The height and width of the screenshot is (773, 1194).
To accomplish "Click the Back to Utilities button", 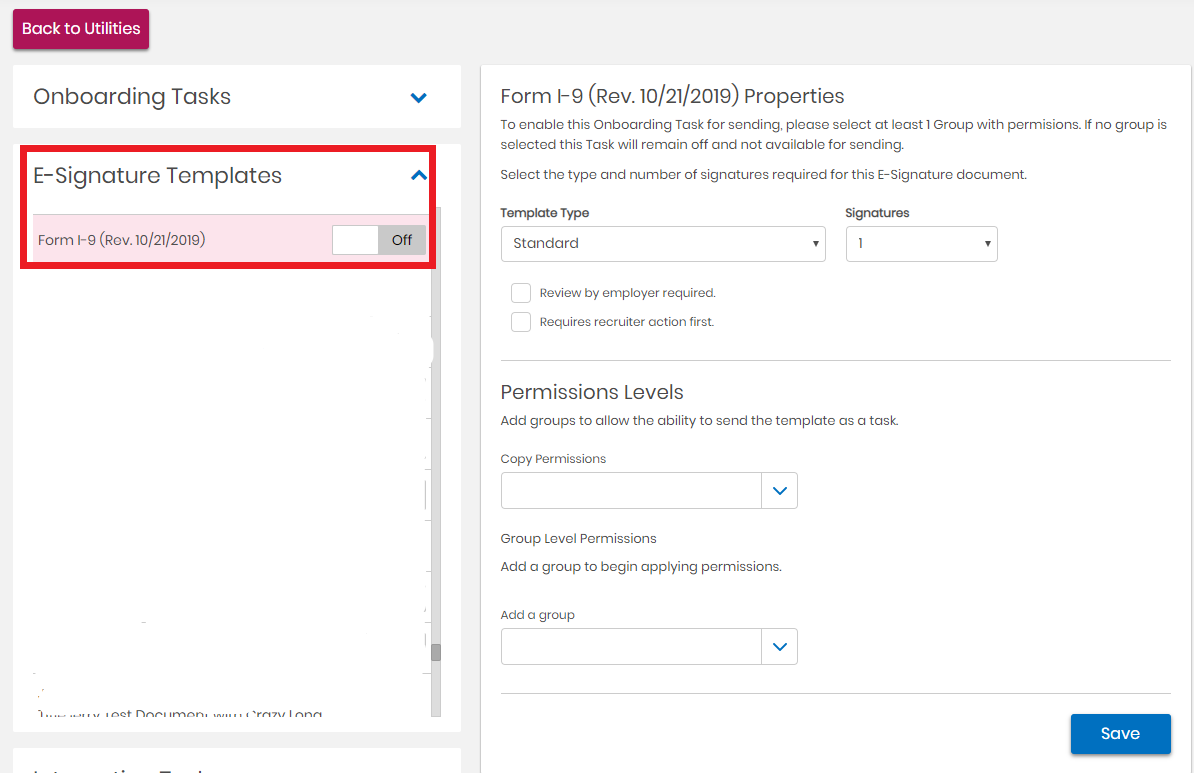I will (81, 29).
